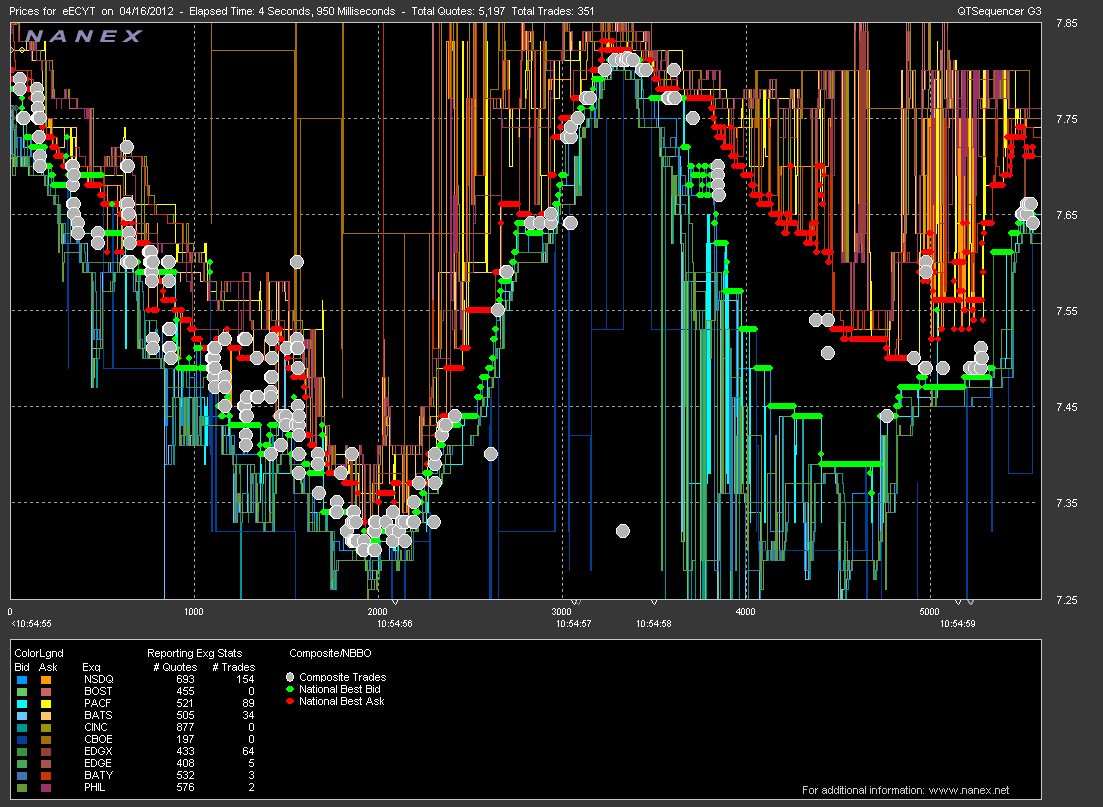This screenshot has width=1103, height=807.
Task: Click the BOST exchange label
Action: pos(98,692)
